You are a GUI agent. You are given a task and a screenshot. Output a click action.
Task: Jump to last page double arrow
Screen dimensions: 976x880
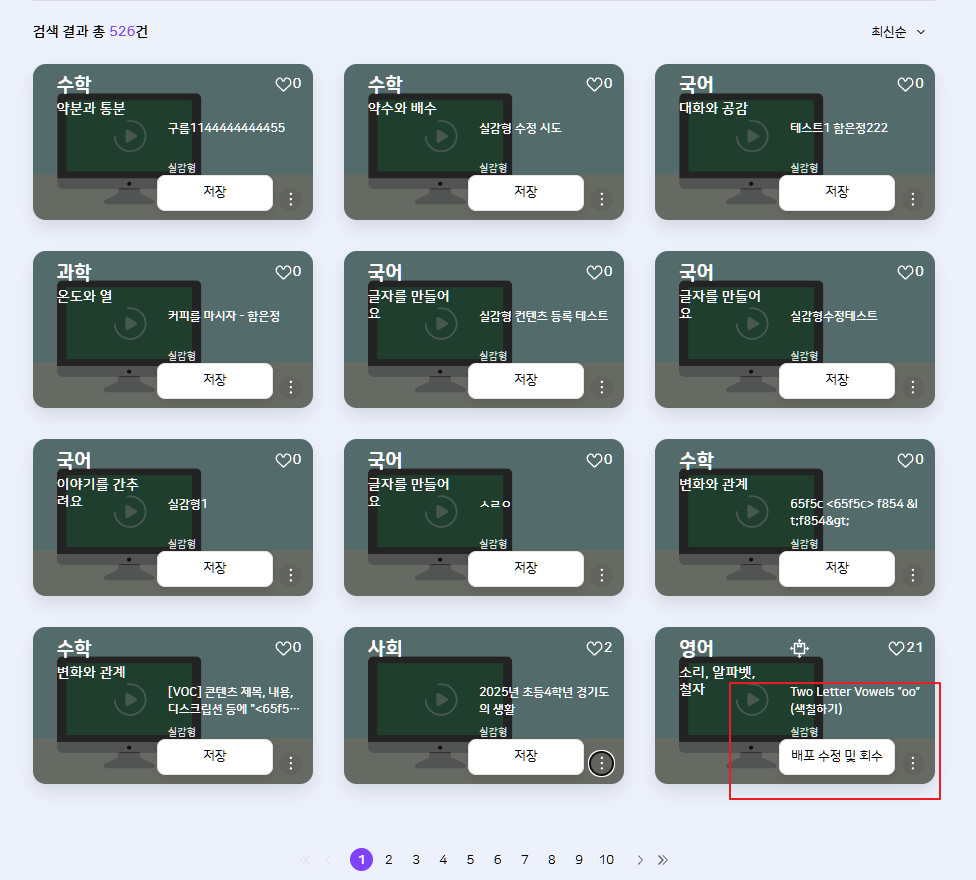[x=662, y=860]
